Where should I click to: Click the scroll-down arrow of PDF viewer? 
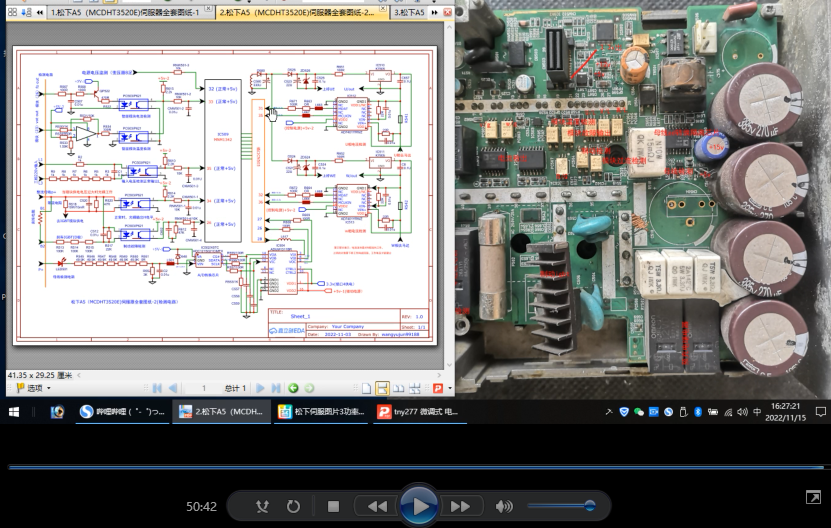[449, 365]
